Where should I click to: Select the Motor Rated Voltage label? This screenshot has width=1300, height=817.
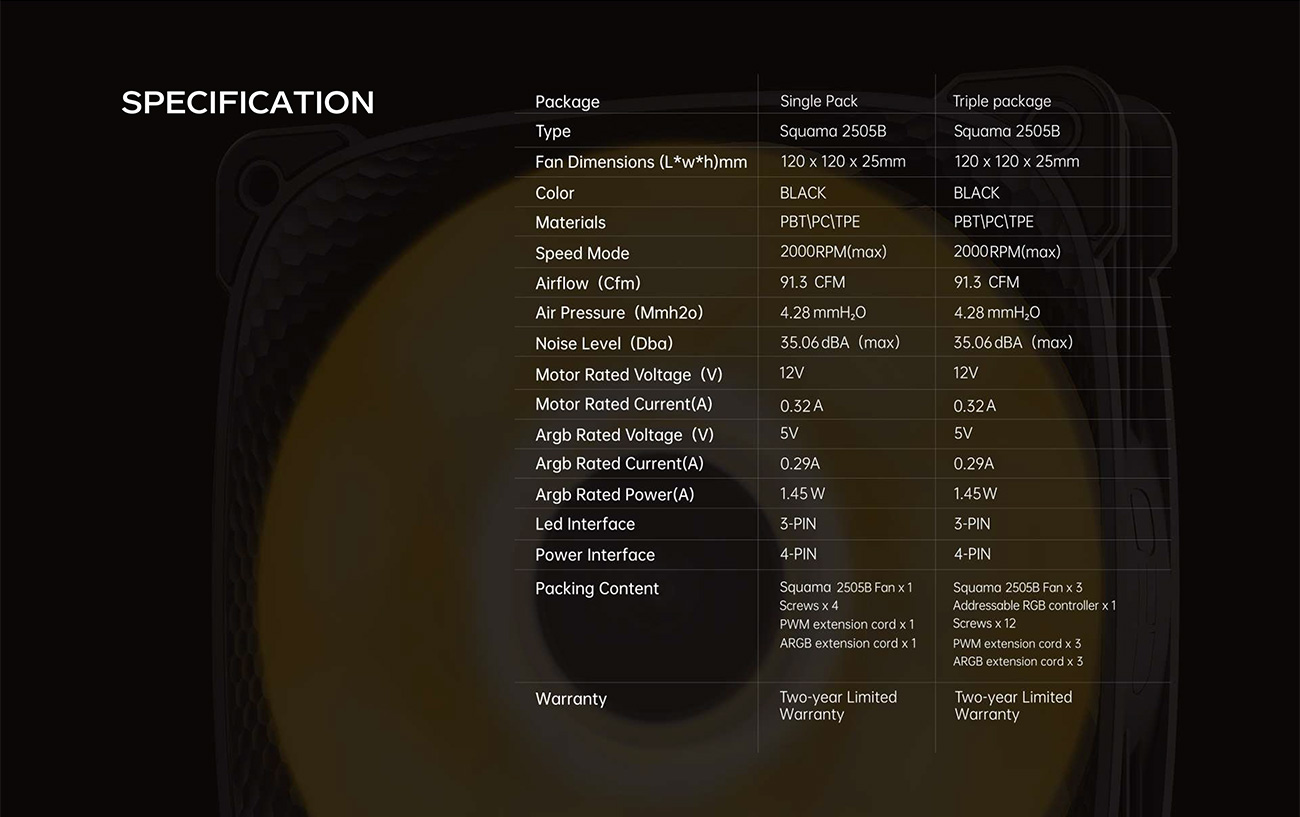tap(628, 374)
